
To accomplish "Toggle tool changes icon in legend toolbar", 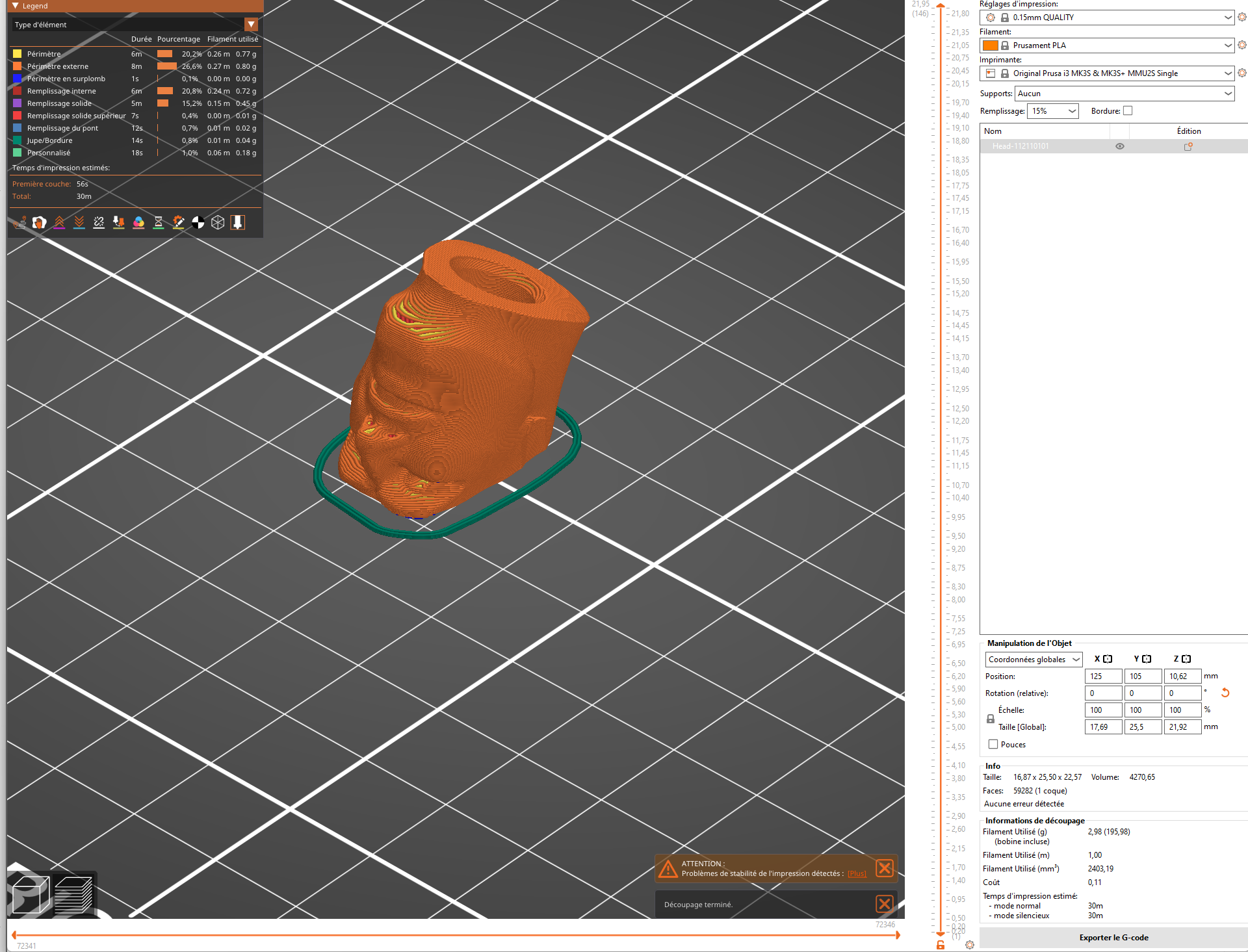I will 118,223.
